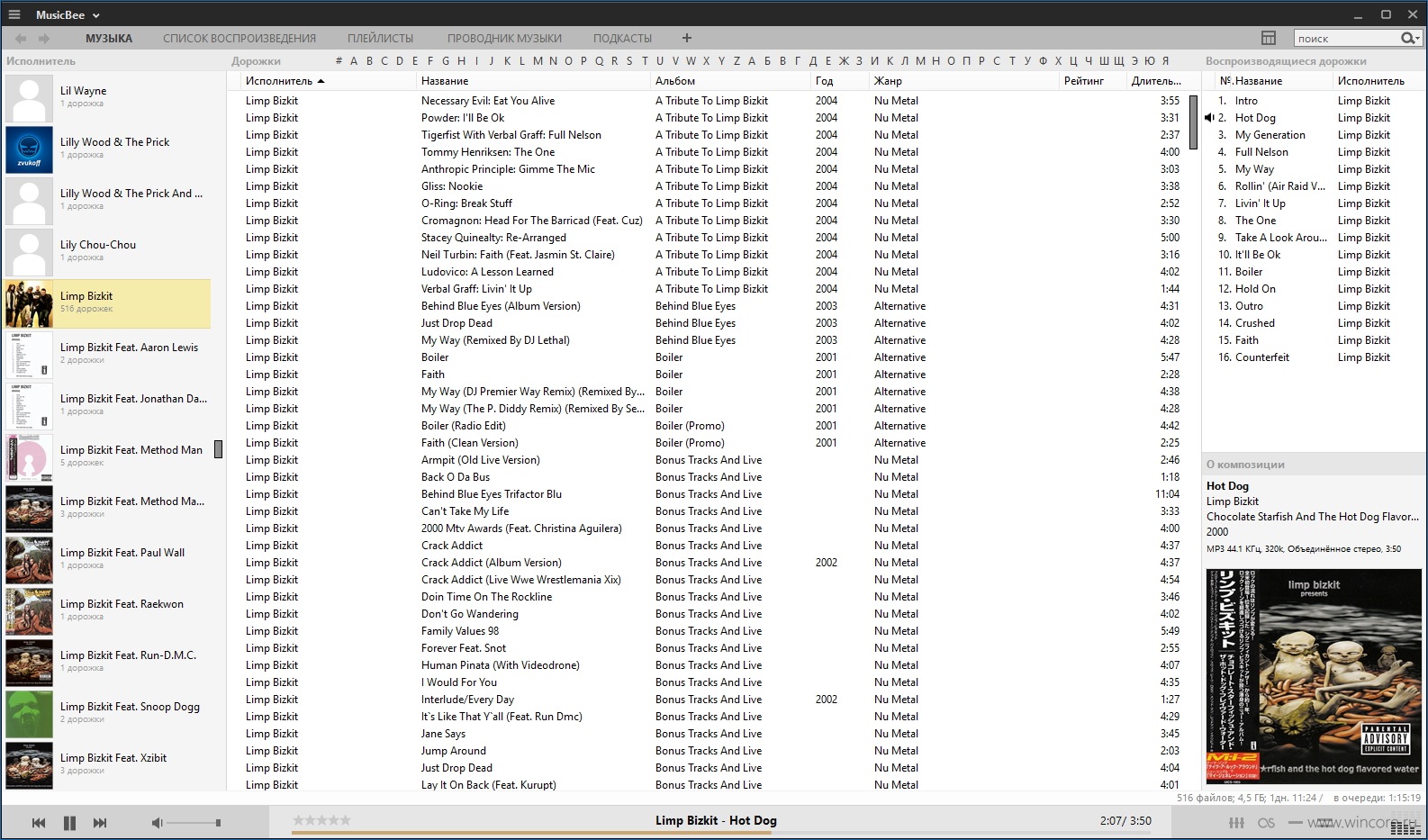The width and height of the screenshot is (1428, 840).
Task: Toggle Last.fm scrobbling icon
Action: [1266, 823]
